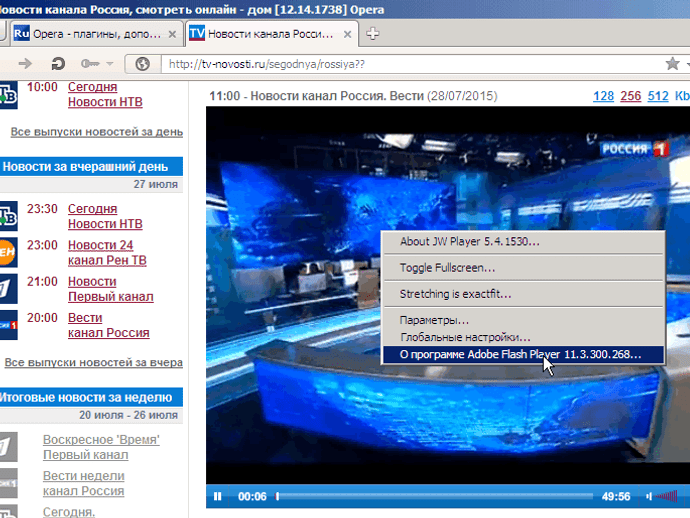Open 'Все выпуски новостей за вчера' link
Screen dimensions: 690x518
point(94,362)
